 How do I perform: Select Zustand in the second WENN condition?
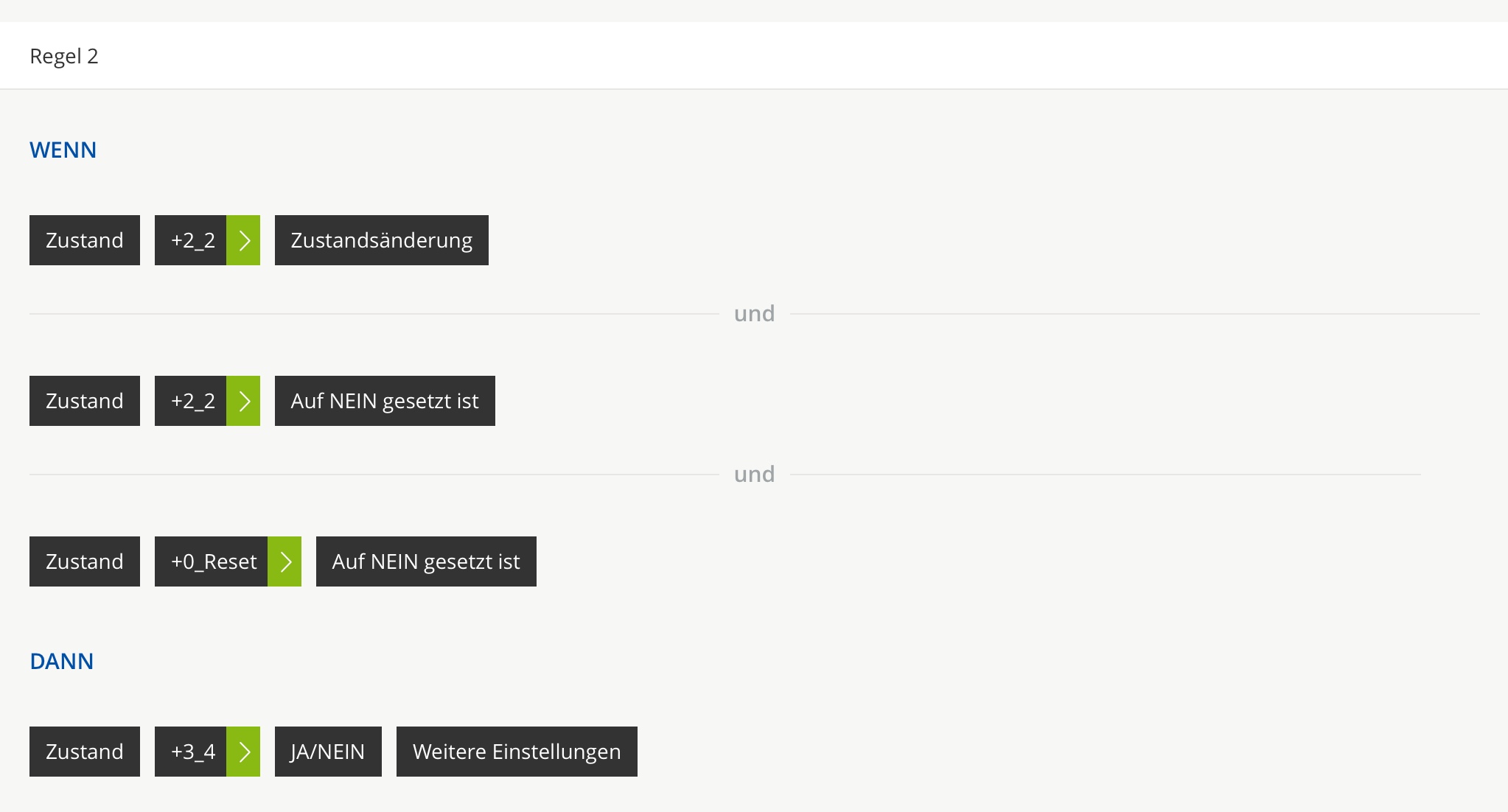pyautogui.click(x=85, y=401)
